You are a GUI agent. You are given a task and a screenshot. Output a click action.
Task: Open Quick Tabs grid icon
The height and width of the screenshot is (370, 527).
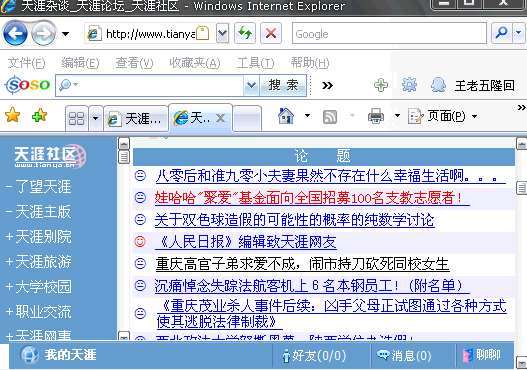[76, 118]
